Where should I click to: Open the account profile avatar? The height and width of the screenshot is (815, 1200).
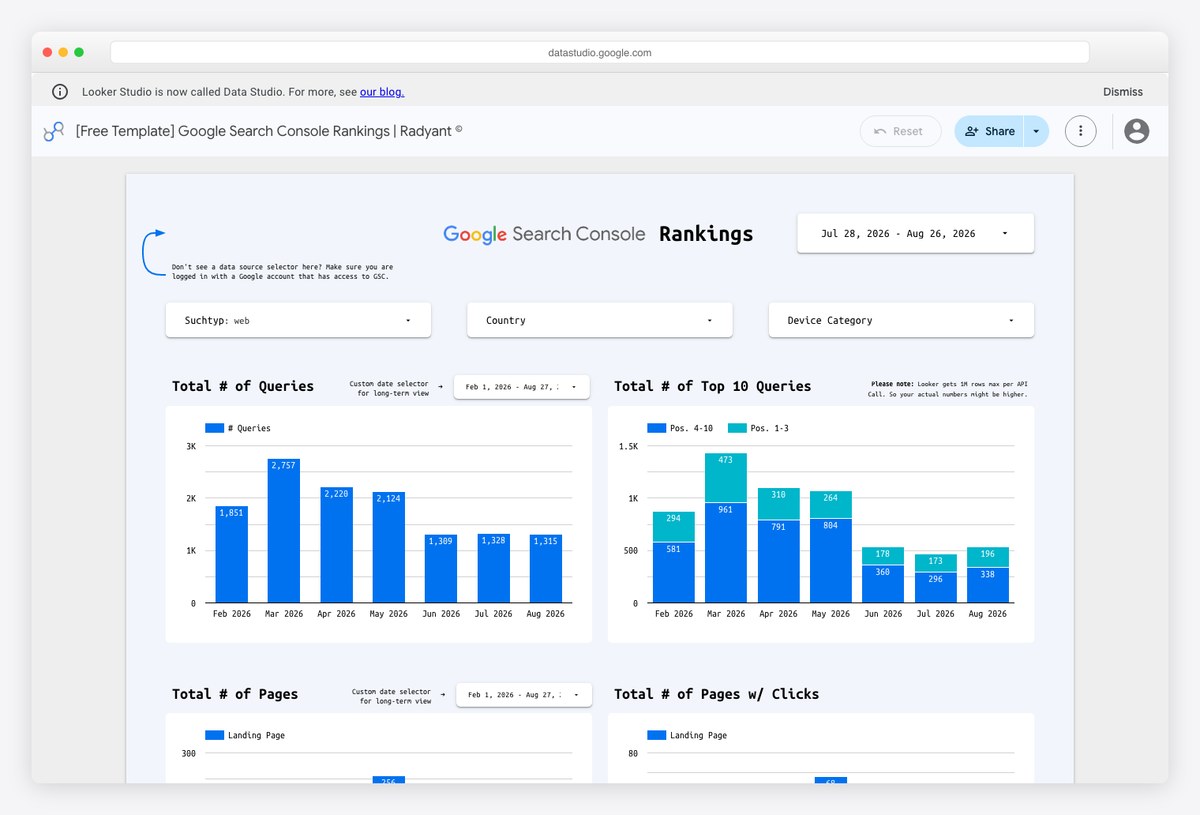(1136, 131)
